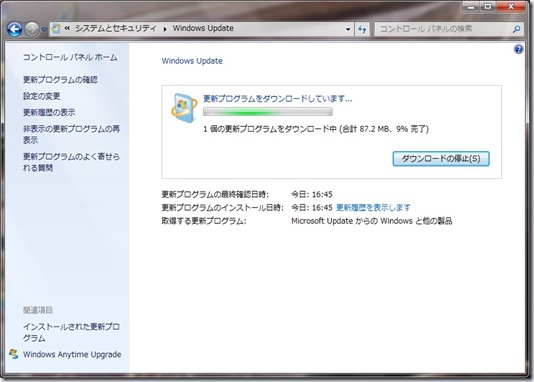Viewport: 534px width, 382px height.
Task: Click the 合計 87.2 MB、9% 完了 text
Action: tap(384, 129)
